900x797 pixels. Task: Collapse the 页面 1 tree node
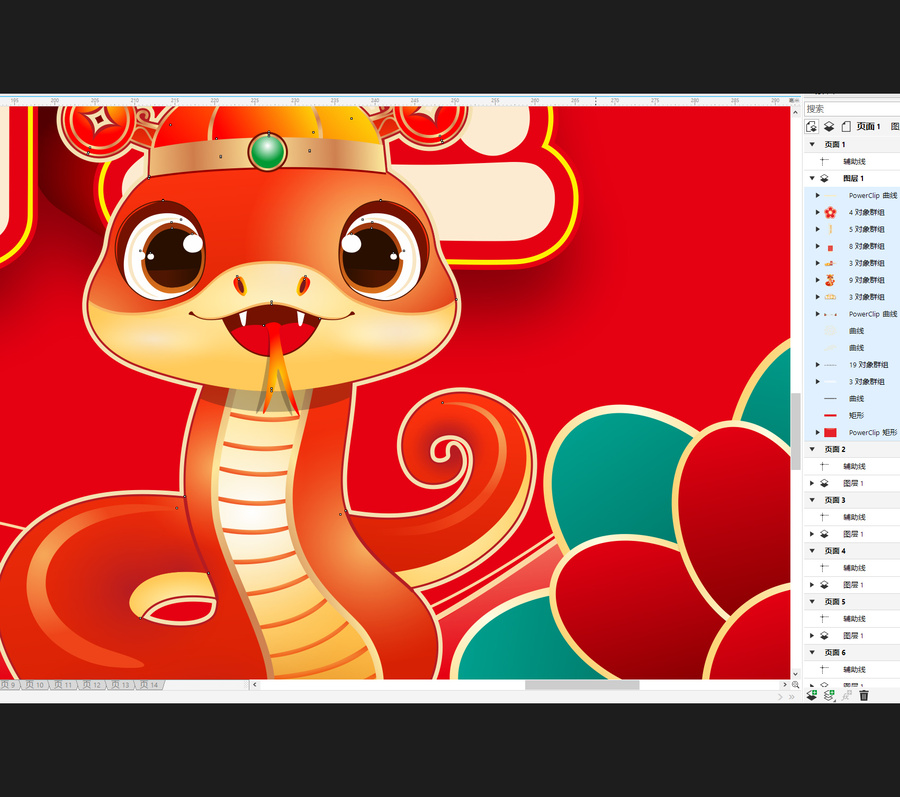point(812,145)
